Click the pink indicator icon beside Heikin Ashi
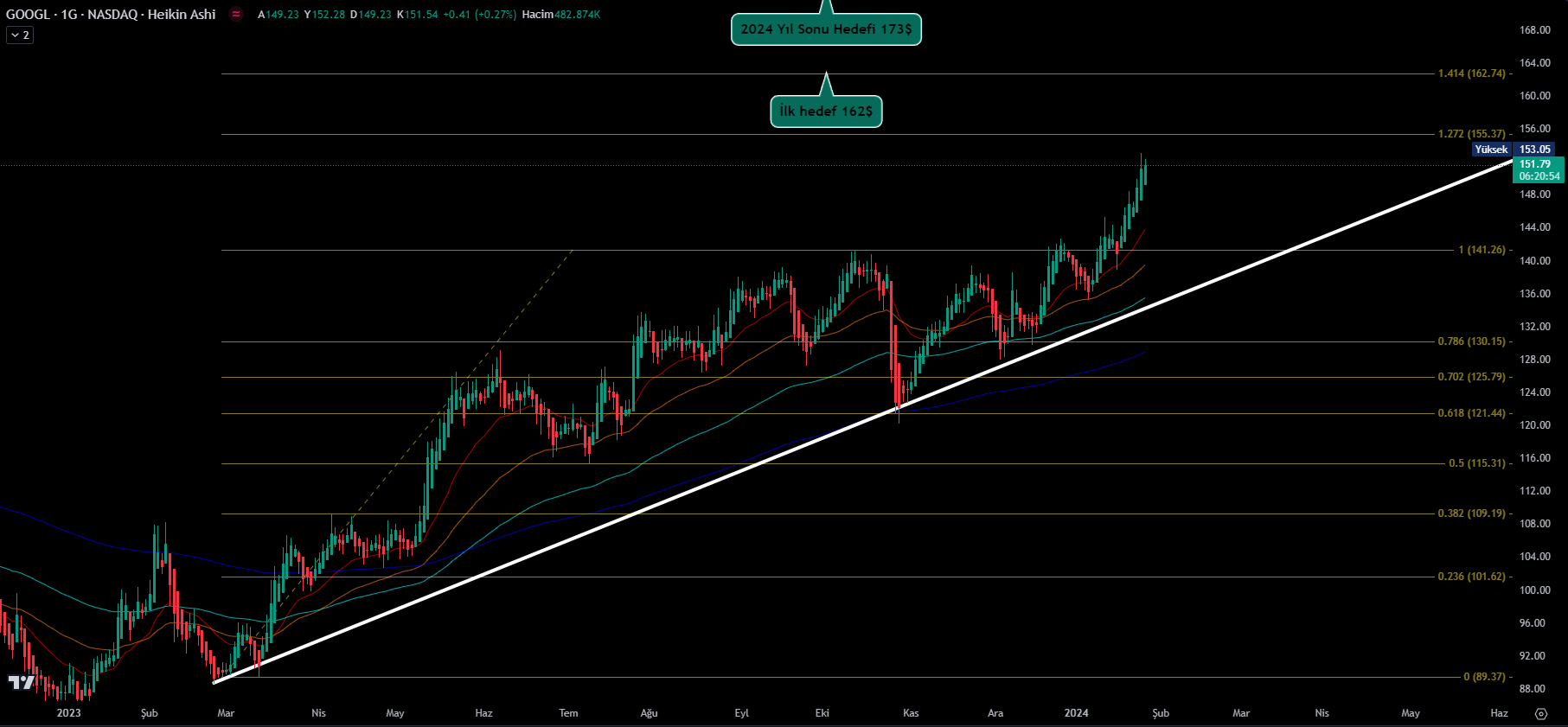The image size is (1568, 727). pyautogui.click(x=236, y=15)
